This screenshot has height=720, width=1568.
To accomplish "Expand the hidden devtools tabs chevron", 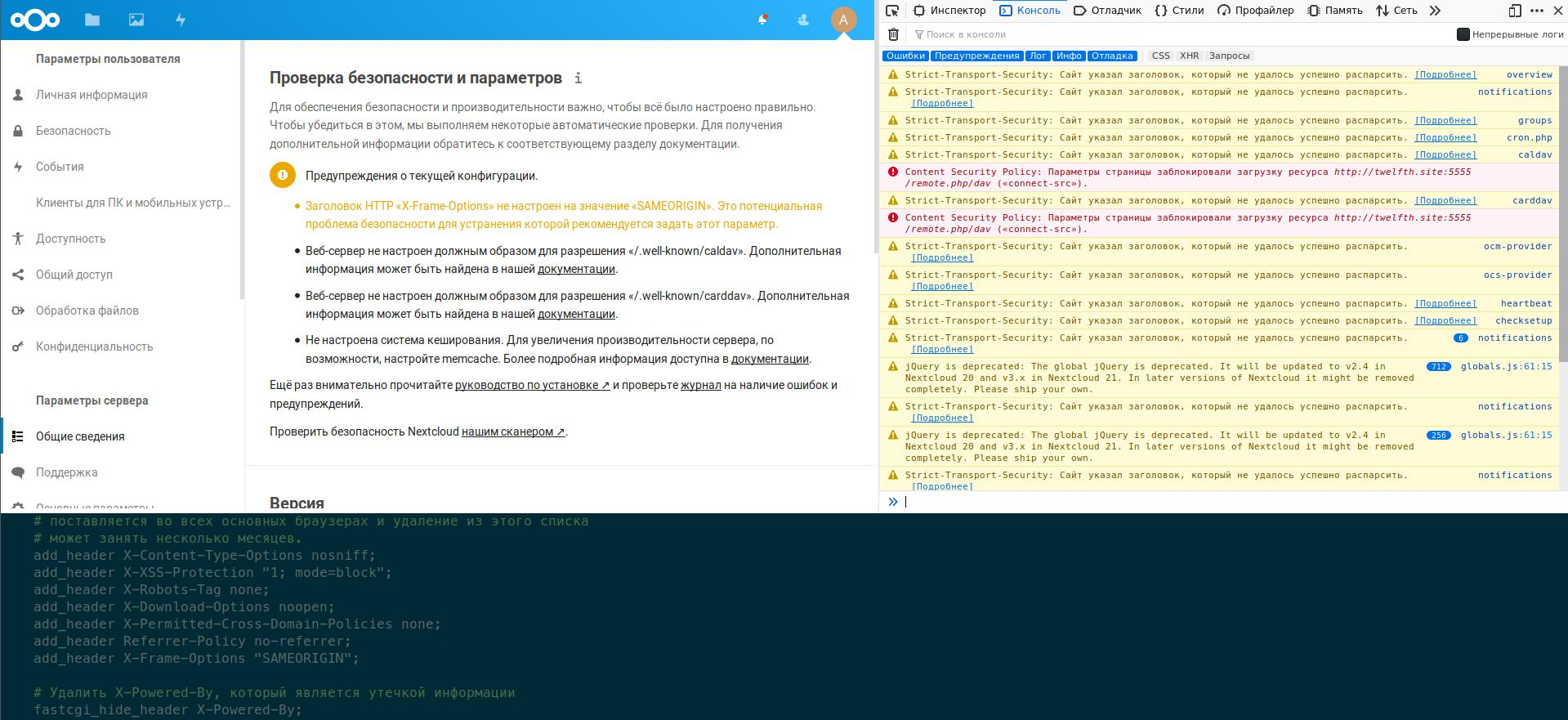I will [x=1435, y=11].
